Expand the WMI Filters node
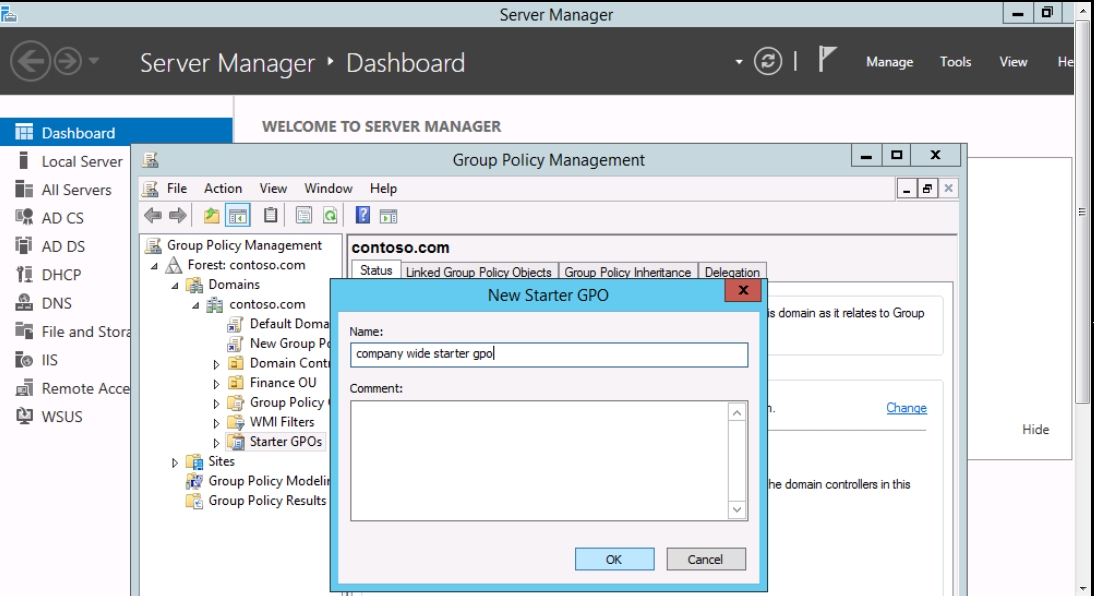The height and width of the screenshot is (596, 1094). click(x=216, y=423)
